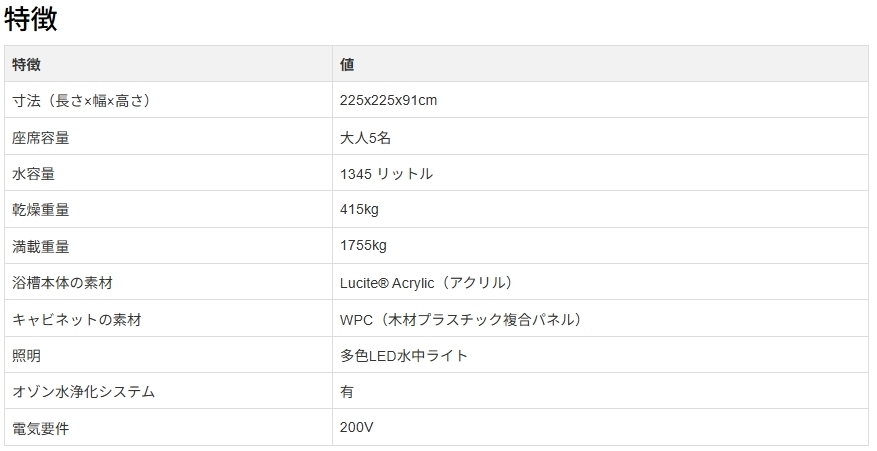Click the 1345 リットル value cell

pyautogui.click(x=386, y=173)
